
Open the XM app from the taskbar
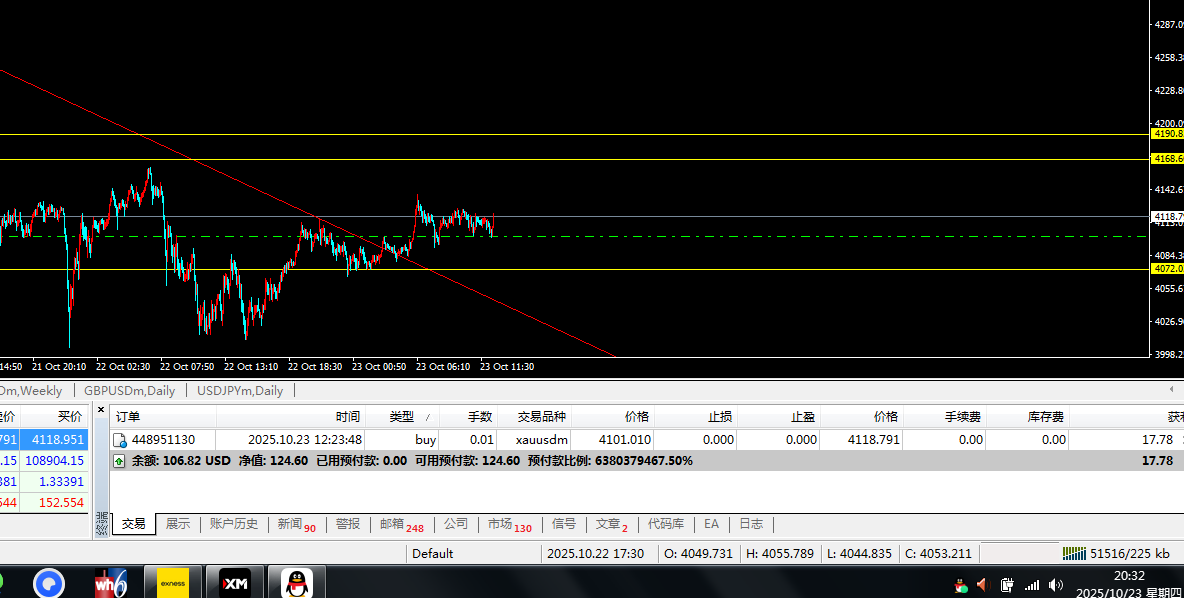(x=235, y=582)
